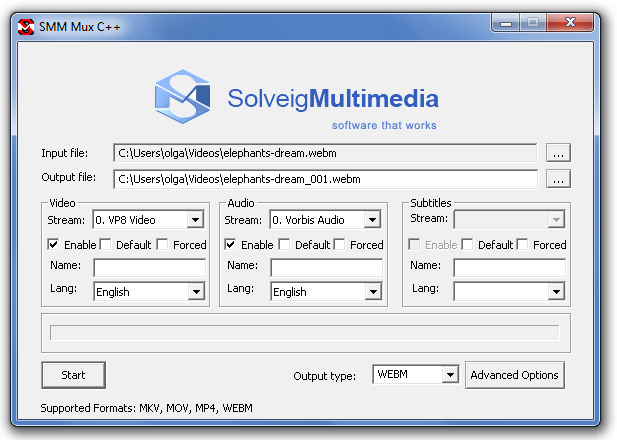Click the Input file path field
Viewport: 617px width, 440px height.
[325, 153]
